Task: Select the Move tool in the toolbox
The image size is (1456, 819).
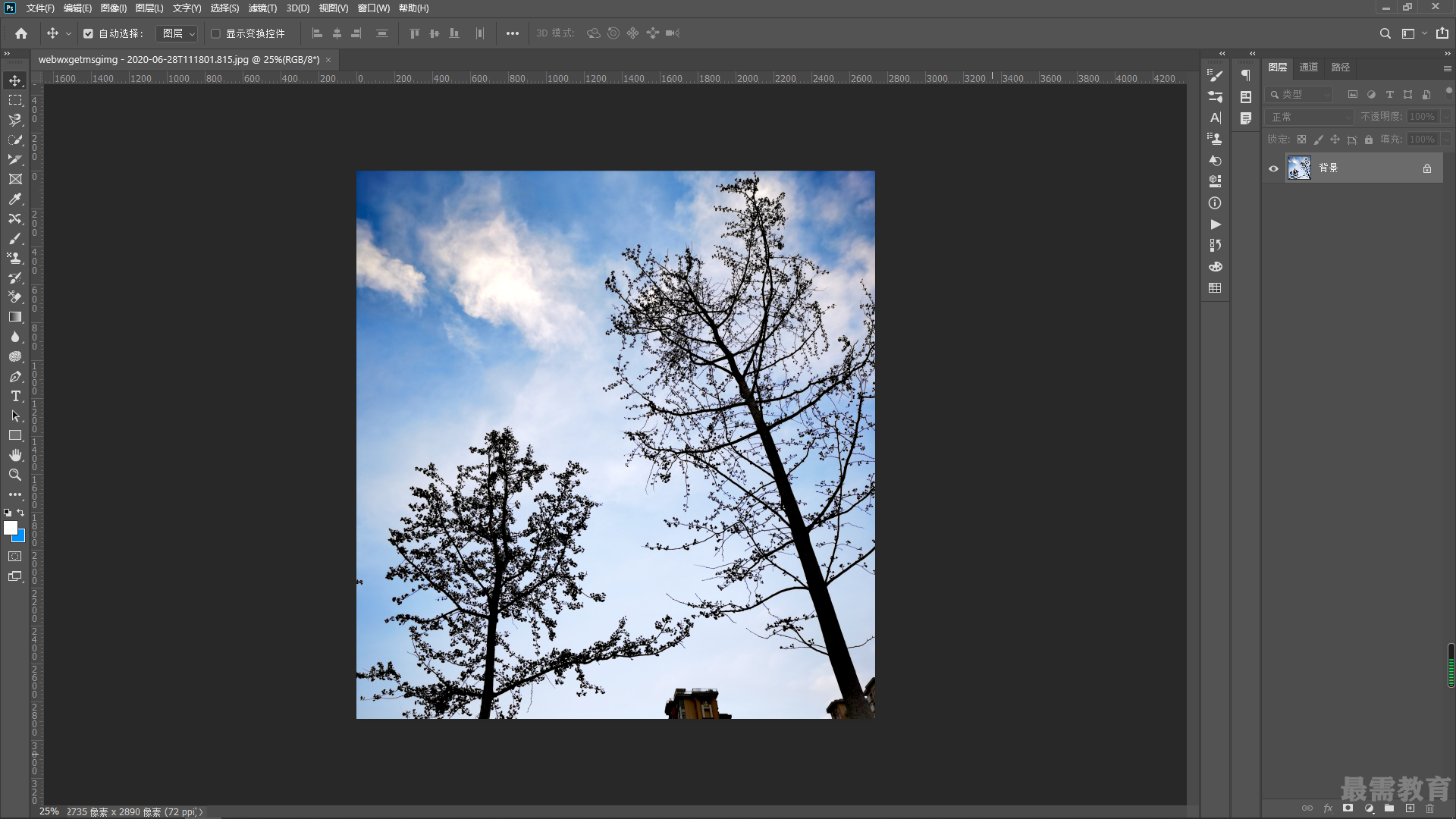Action: (15, 80)
